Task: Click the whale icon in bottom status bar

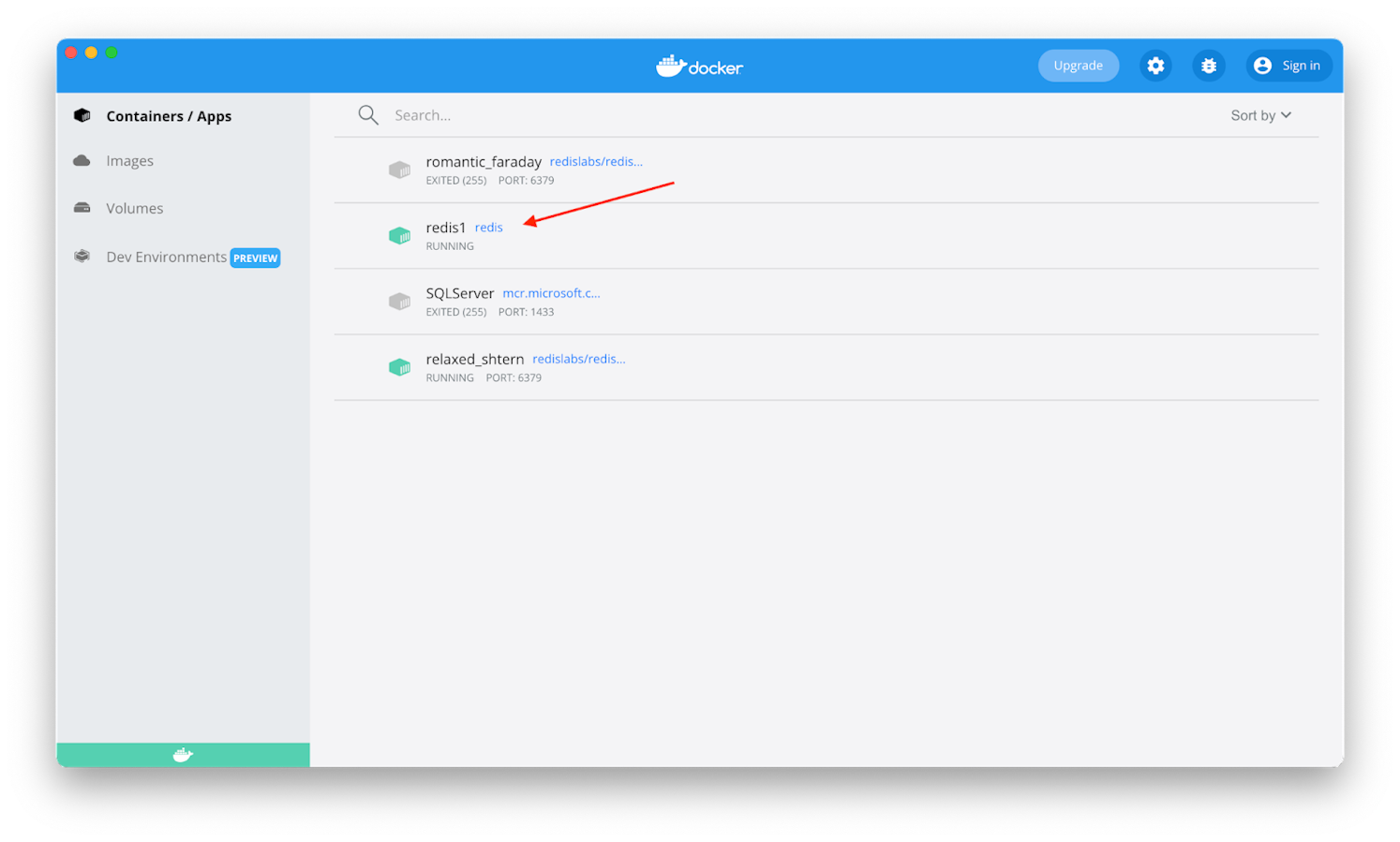Action: tap(183, 755)
